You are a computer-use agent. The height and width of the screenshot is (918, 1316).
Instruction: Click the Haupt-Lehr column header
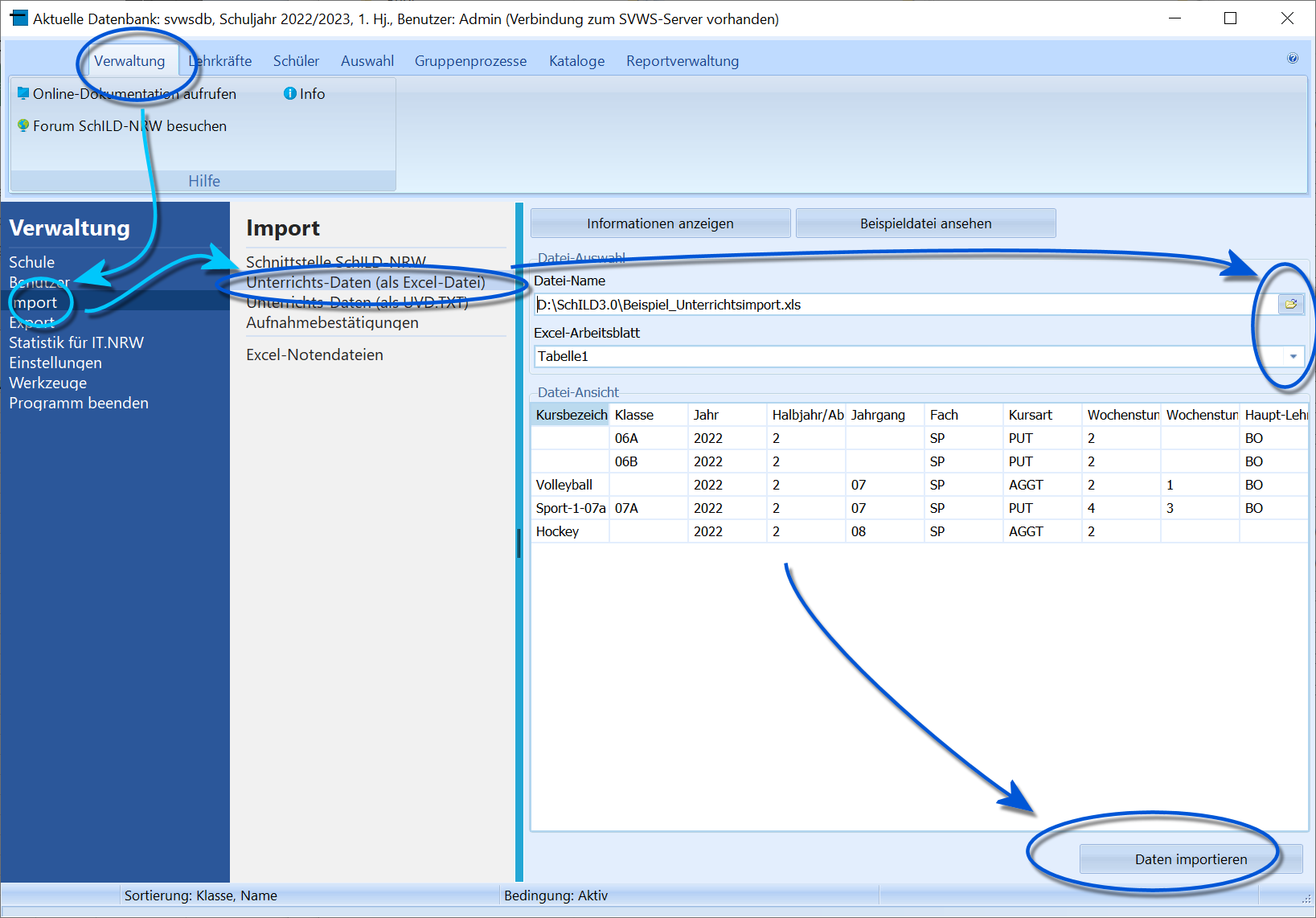pyautogui.click(x=1275, y=415)
